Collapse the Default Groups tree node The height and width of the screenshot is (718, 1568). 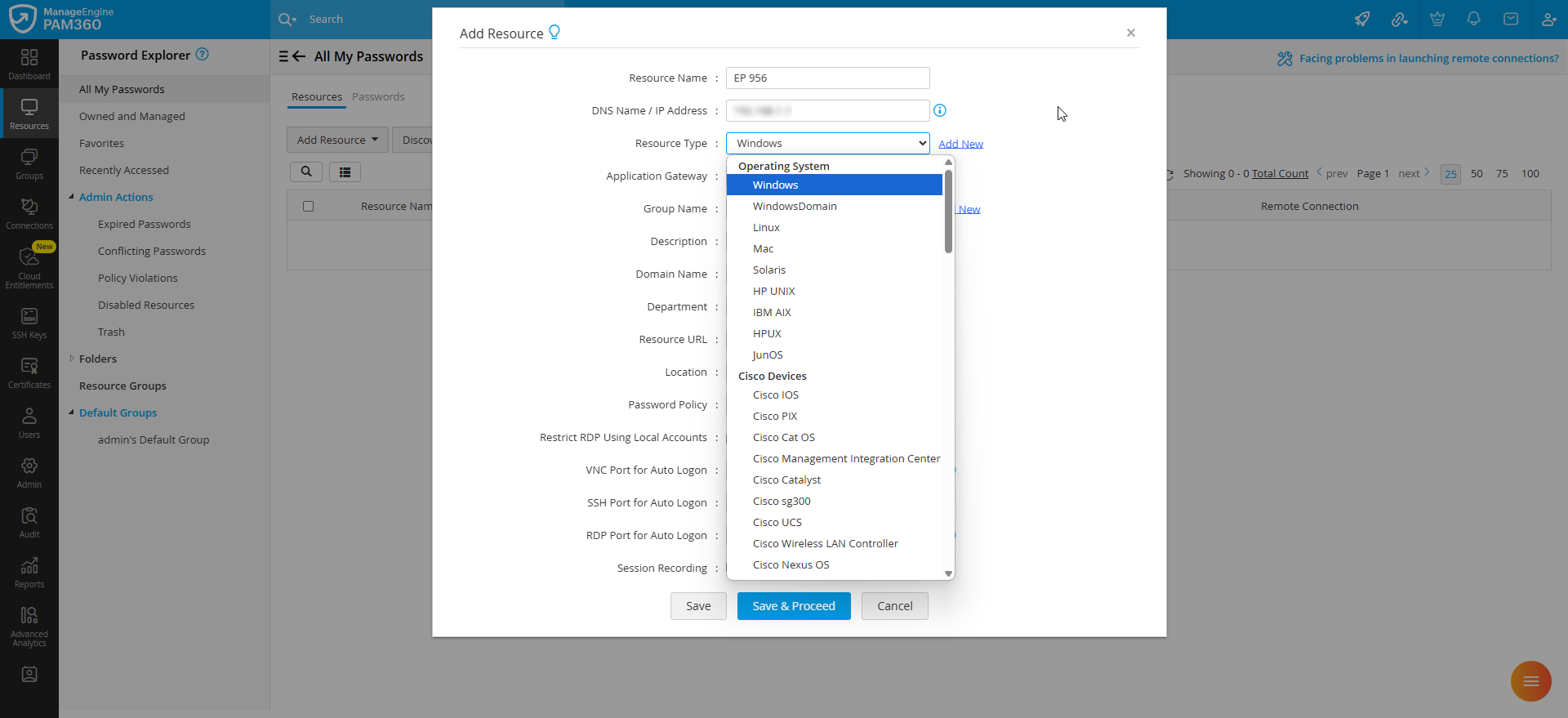coord(72,413)
